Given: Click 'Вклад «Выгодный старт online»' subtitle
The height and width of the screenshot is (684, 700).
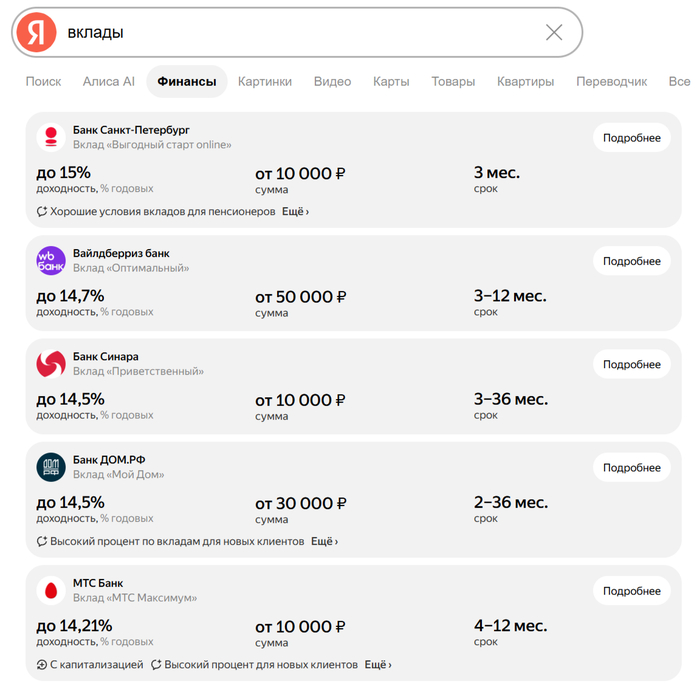Looking at the screenshot, I should click(152, 145).
